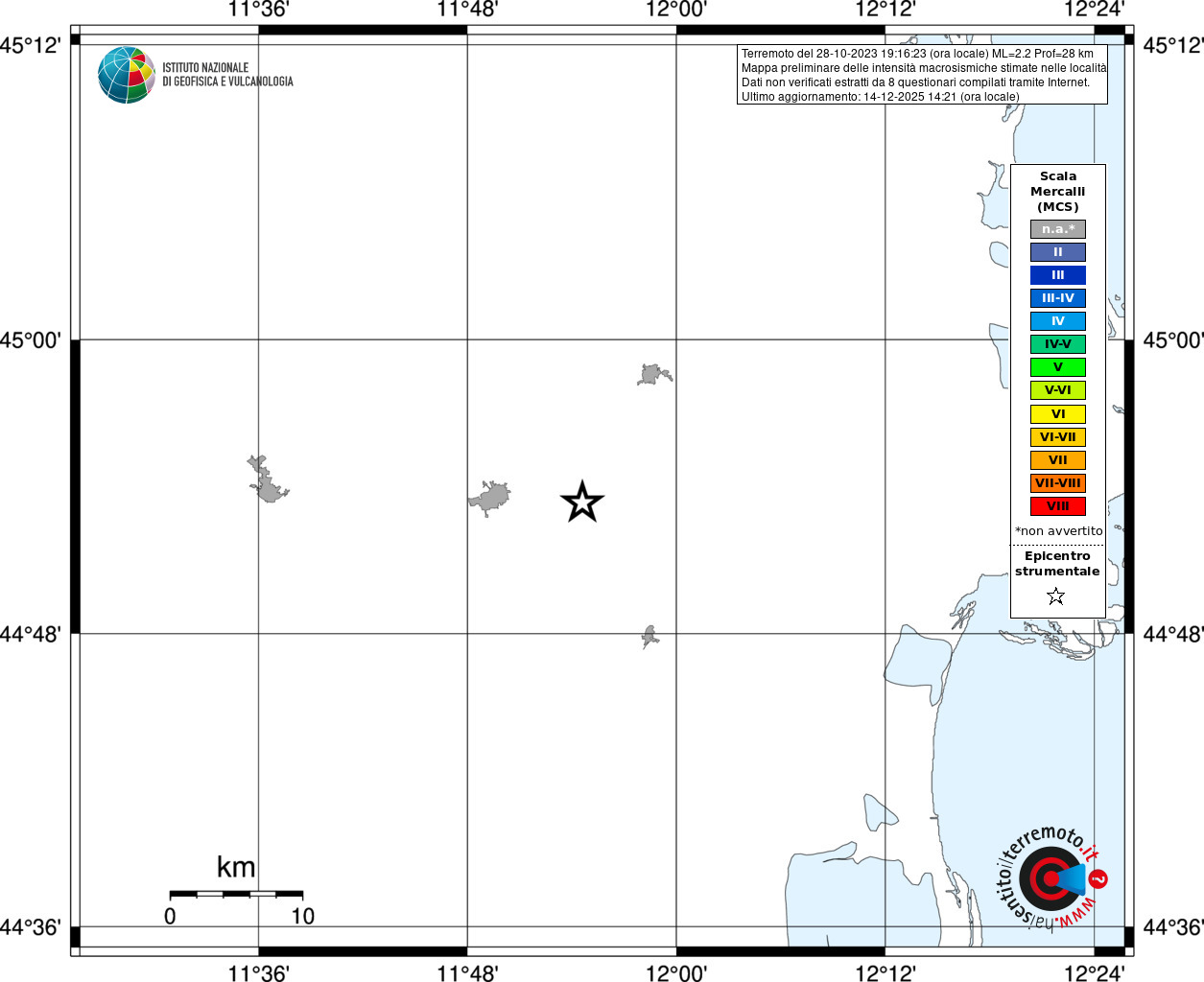1204x982 pixels.
Task: Click the '10' scale bar value
Action: 303,916
